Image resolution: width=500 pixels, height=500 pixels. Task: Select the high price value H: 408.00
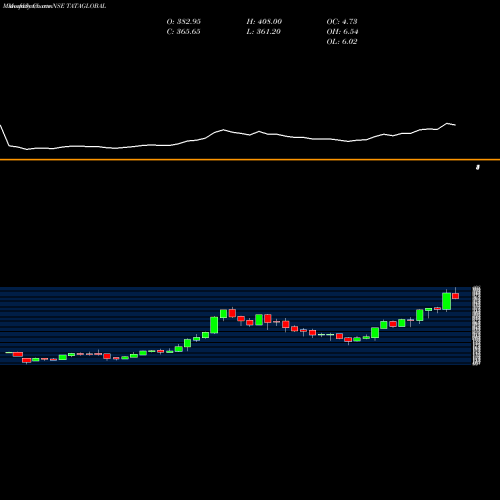264,22
